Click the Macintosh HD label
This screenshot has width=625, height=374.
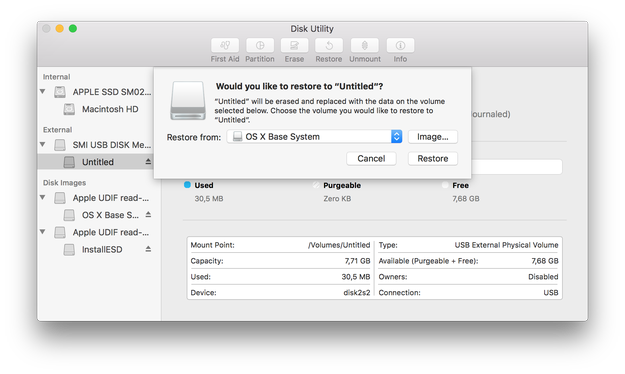click(110, 109)
